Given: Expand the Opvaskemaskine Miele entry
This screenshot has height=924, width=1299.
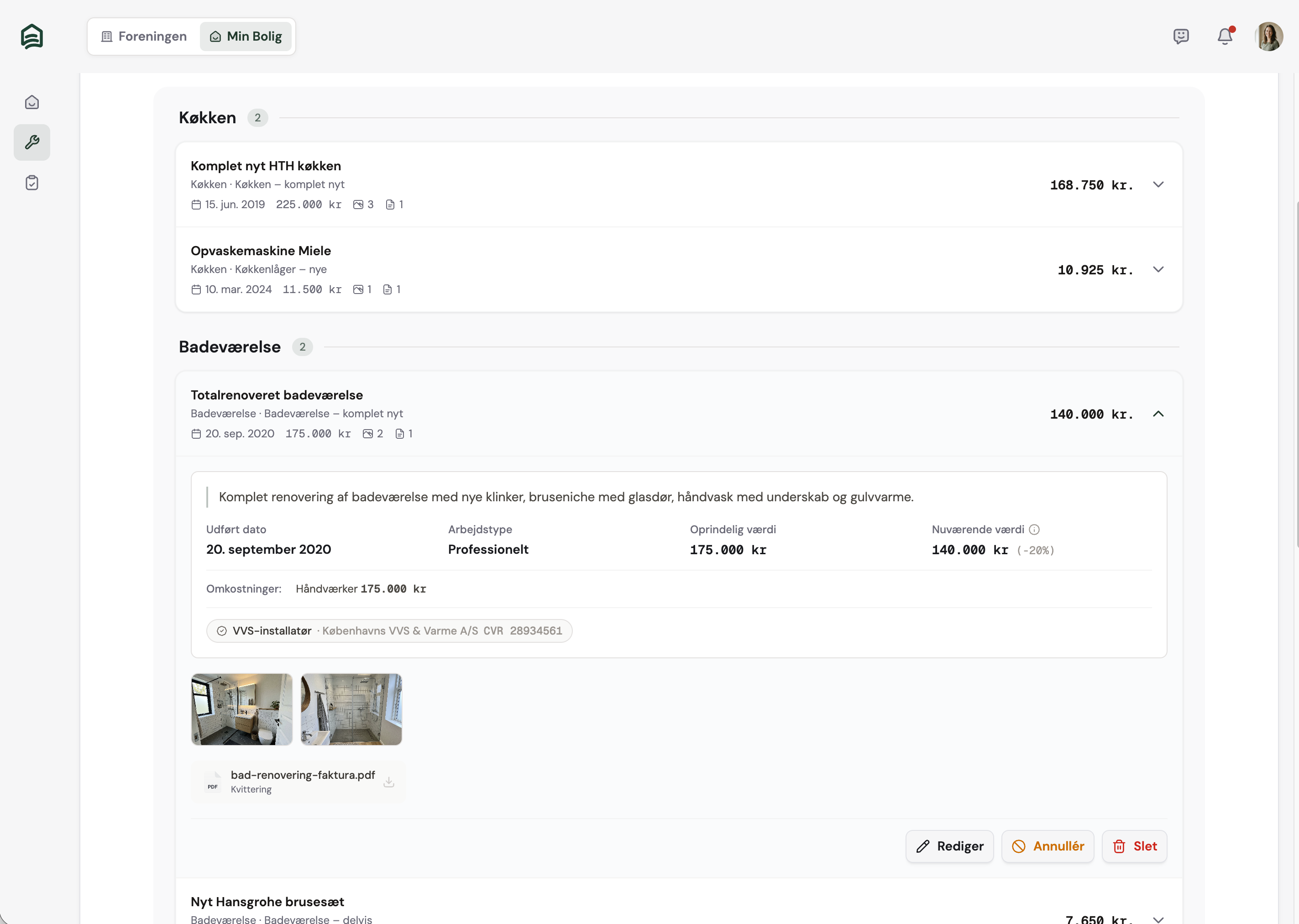Looking at the screenshot, I should [x=1158, y=270].
